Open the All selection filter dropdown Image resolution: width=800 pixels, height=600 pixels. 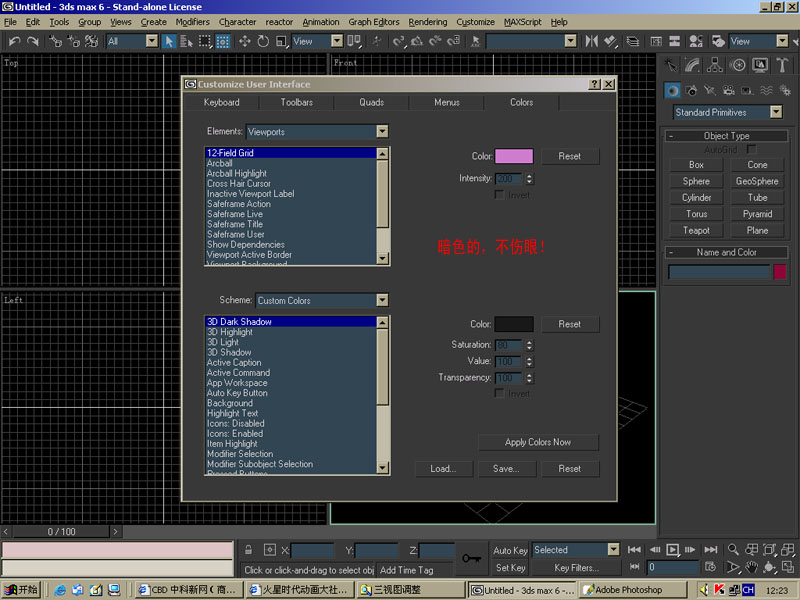tap(152, 41)
